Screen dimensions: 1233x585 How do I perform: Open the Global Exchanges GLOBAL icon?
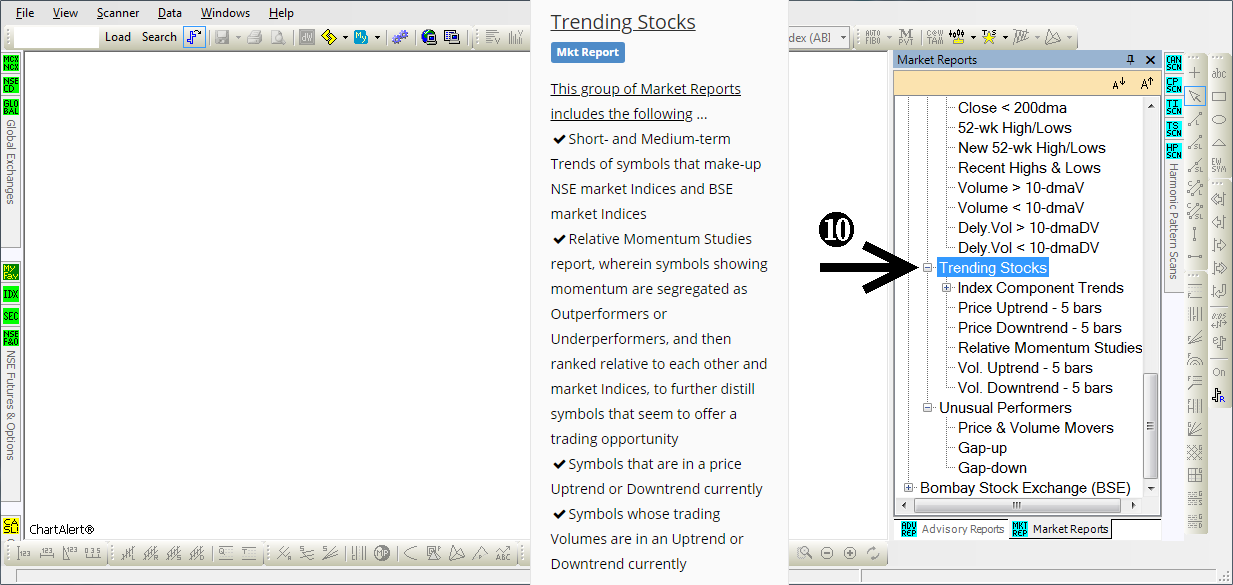[11, 107]
